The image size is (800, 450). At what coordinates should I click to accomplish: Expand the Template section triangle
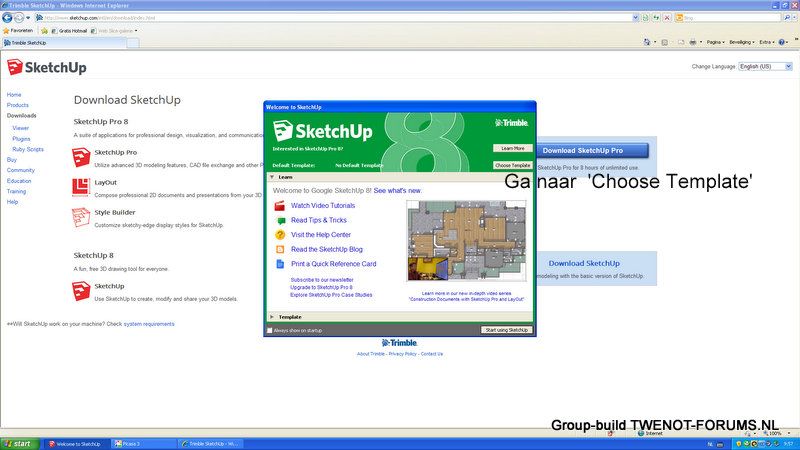click(x=271, y=317)
